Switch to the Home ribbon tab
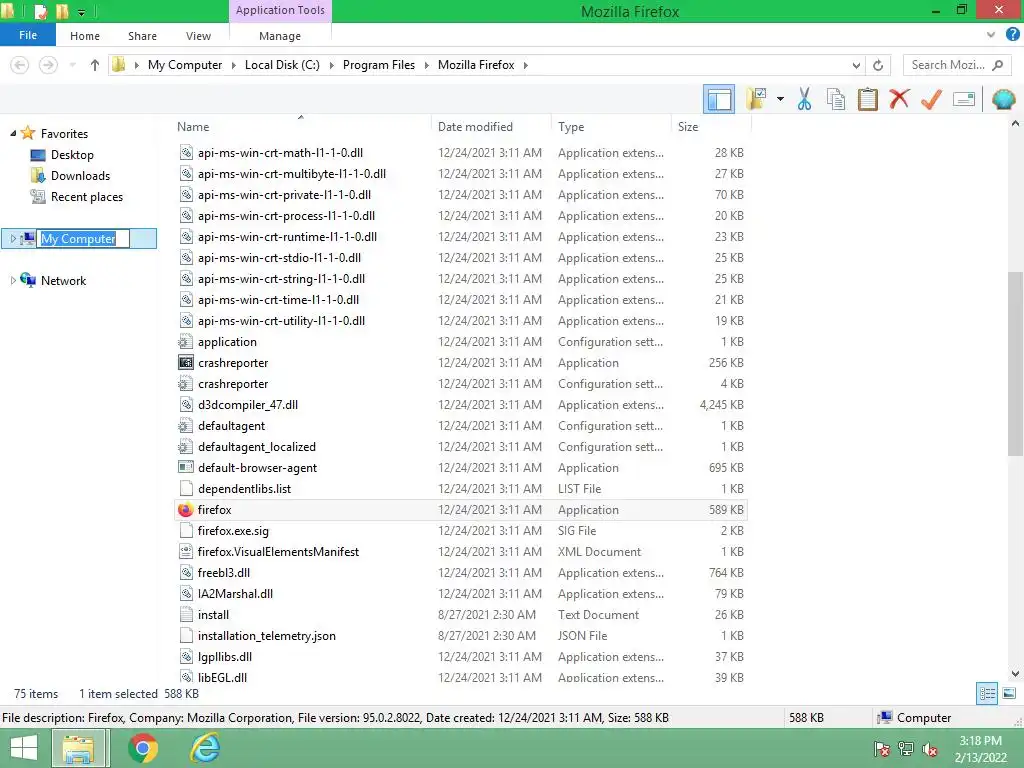Image resolution: width=1024 pixels, height=768 pixels. tap(85, 36)
